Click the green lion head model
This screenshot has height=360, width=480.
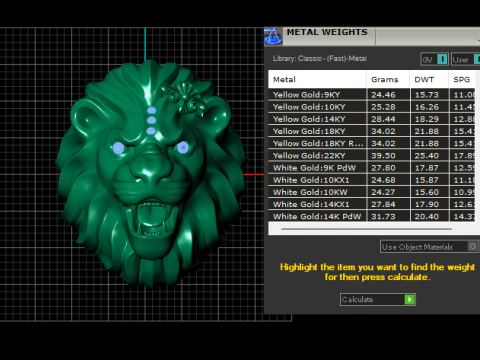tap(152, 173)
